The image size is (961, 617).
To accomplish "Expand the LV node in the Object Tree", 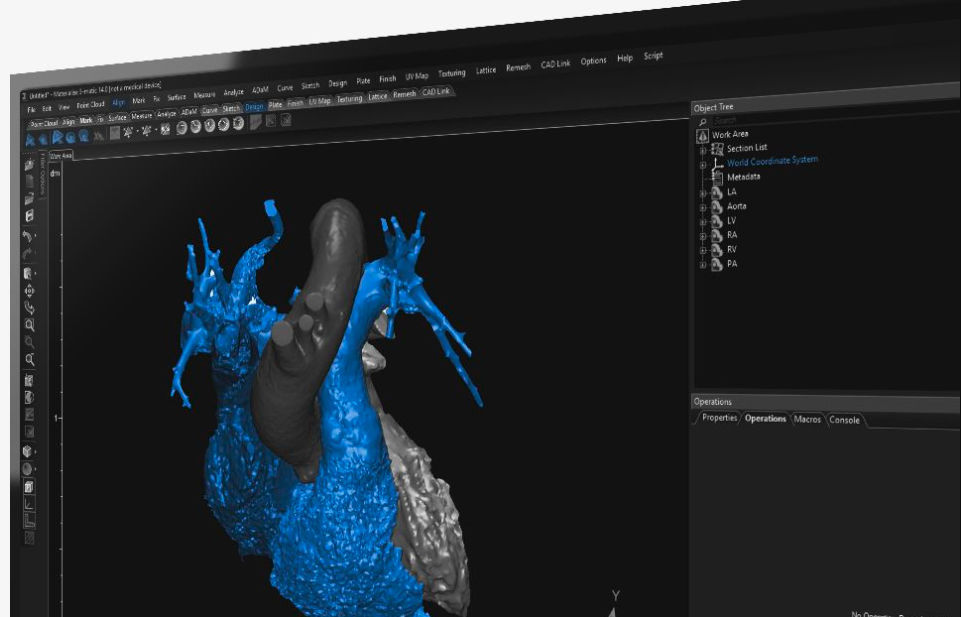I will 702,221.
